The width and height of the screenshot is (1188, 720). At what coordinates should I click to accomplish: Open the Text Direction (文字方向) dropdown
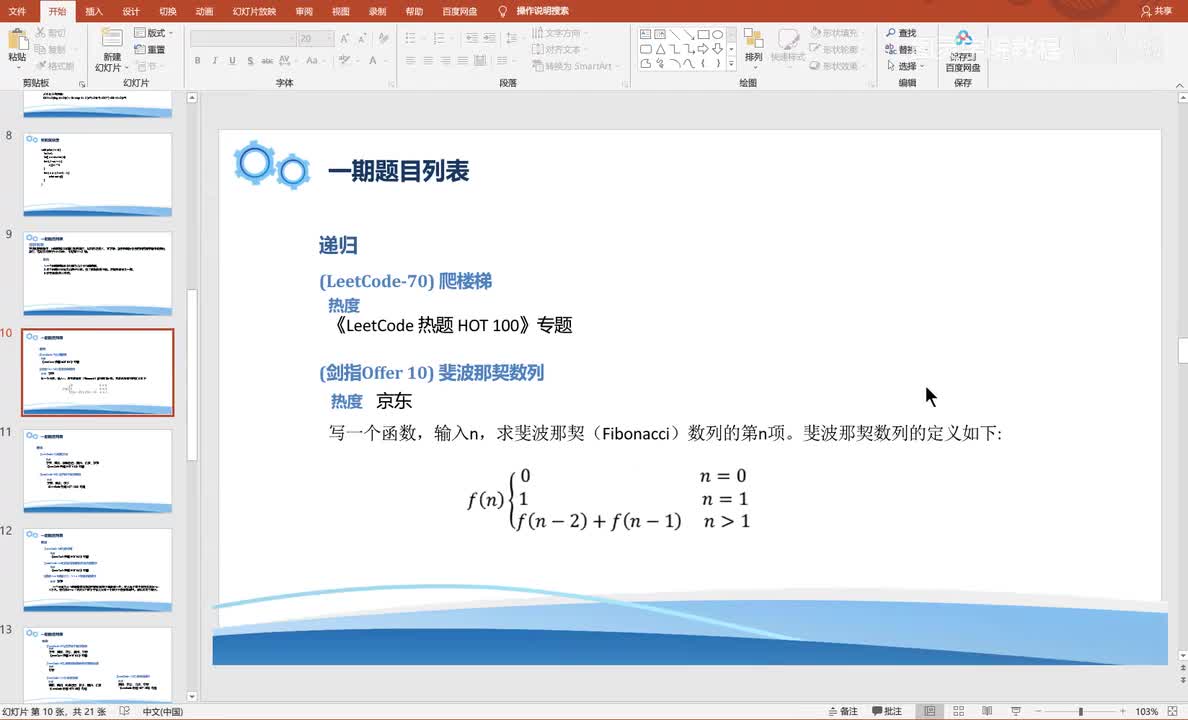click(561, 33)
